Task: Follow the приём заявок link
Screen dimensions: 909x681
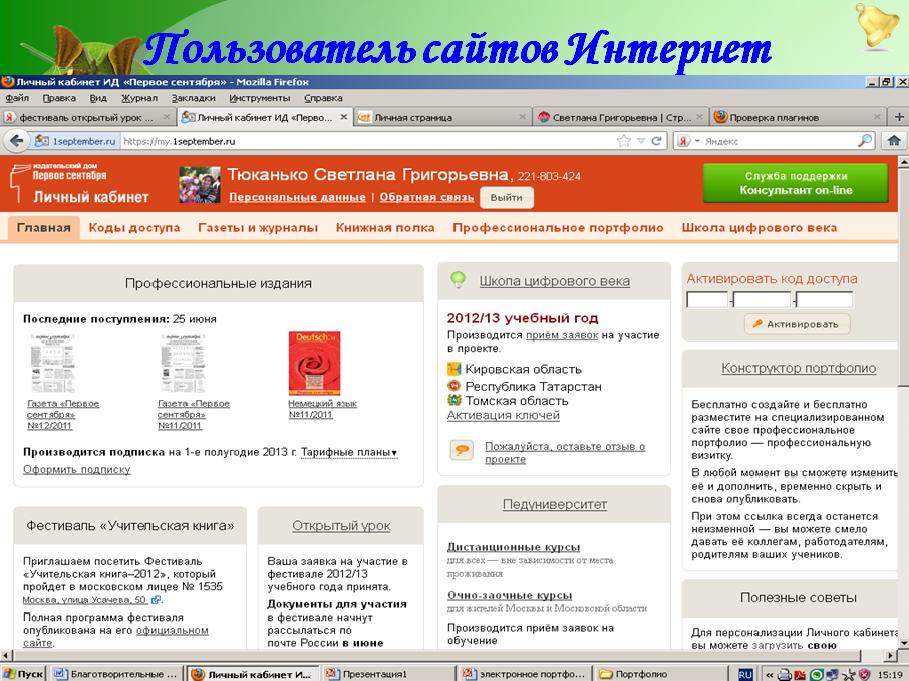Action: tap(562, 335)
